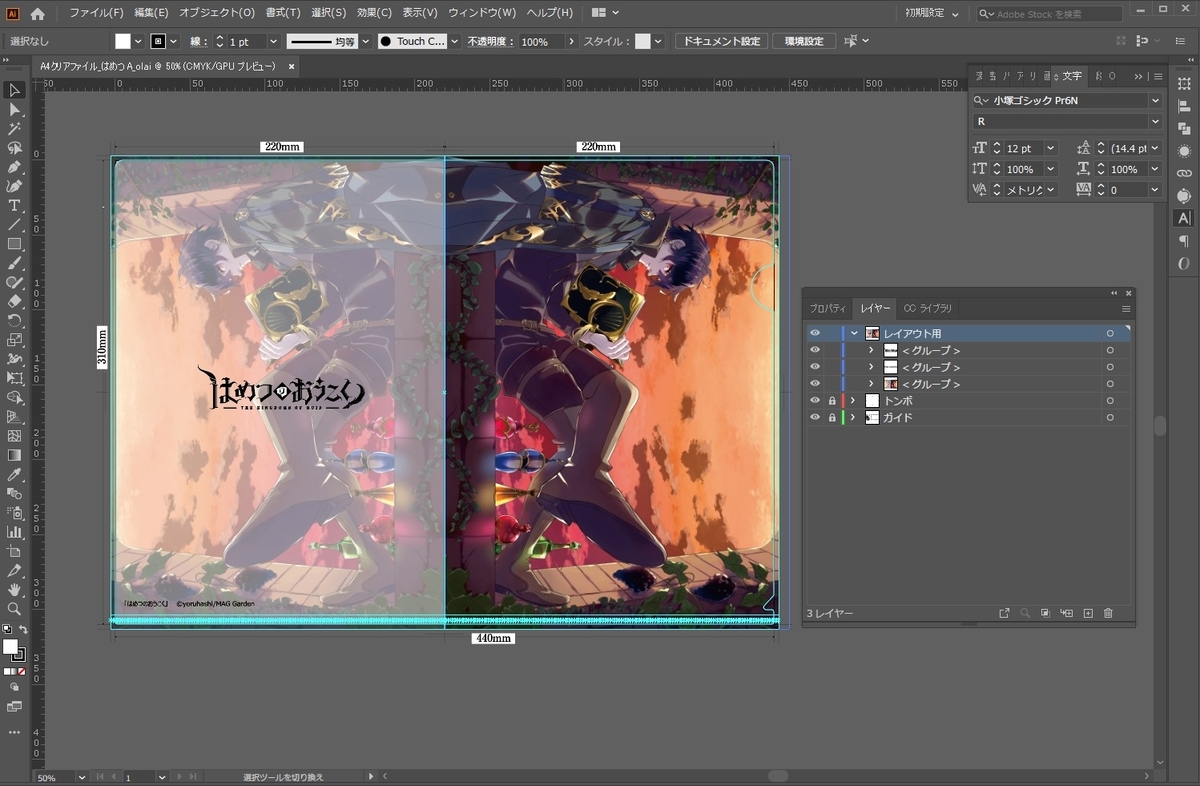Open the ファイル(F) menu
Image resolution: width=1200 pixels, height=786 pixels.
[x=96, y=13]
